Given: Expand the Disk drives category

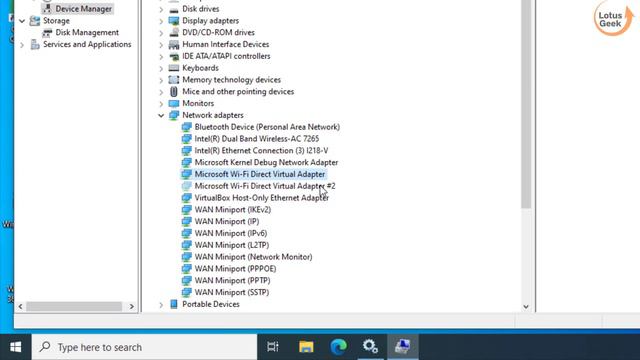Looking at the screenshot, I should (161, 9).
